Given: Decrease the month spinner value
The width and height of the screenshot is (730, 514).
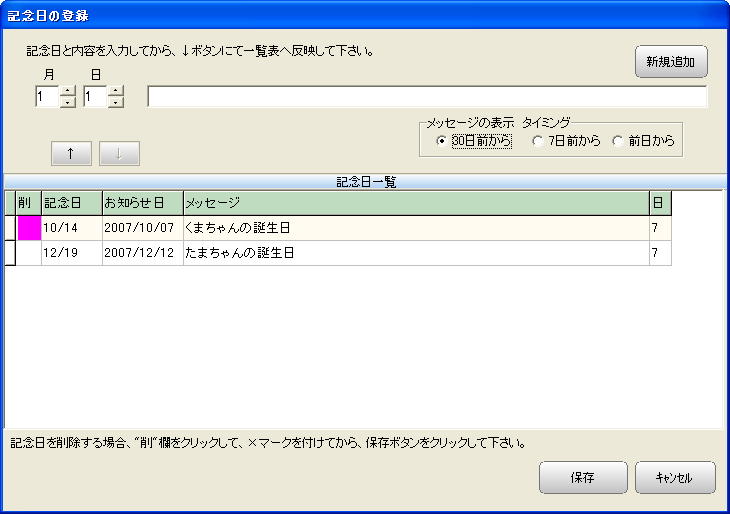Looking at the screenshot, I should [x=68, y=102].
